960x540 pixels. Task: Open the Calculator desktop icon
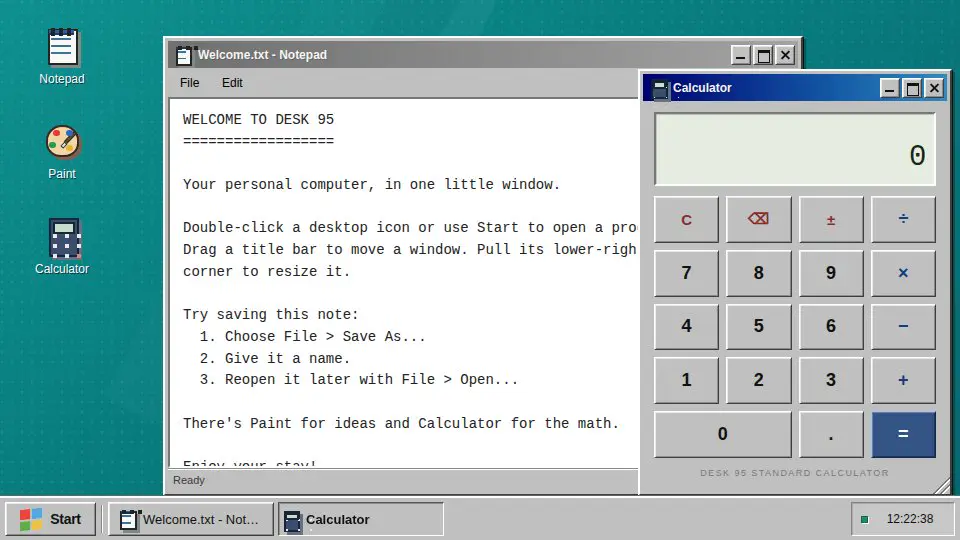pos(62,247)
